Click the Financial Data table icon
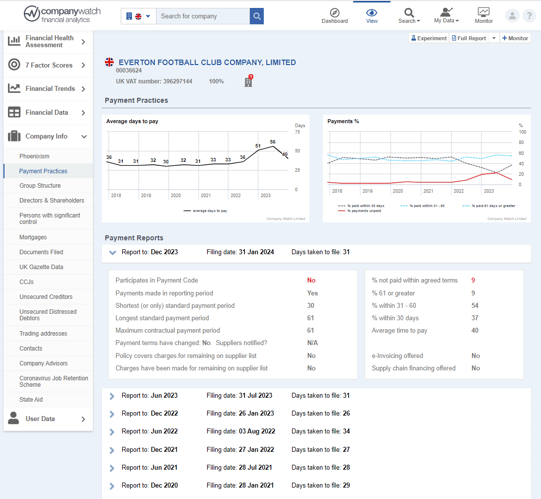Image resolution: width=541 pixels, height=499 pixels. point(14,112)
